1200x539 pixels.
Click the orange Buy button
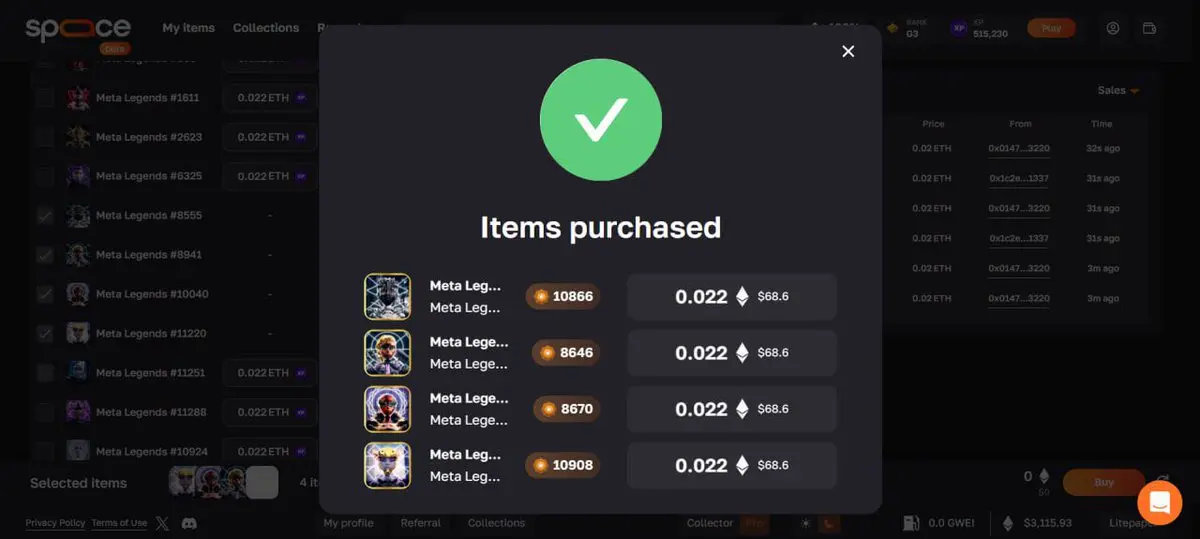[x=1104, y=482]
